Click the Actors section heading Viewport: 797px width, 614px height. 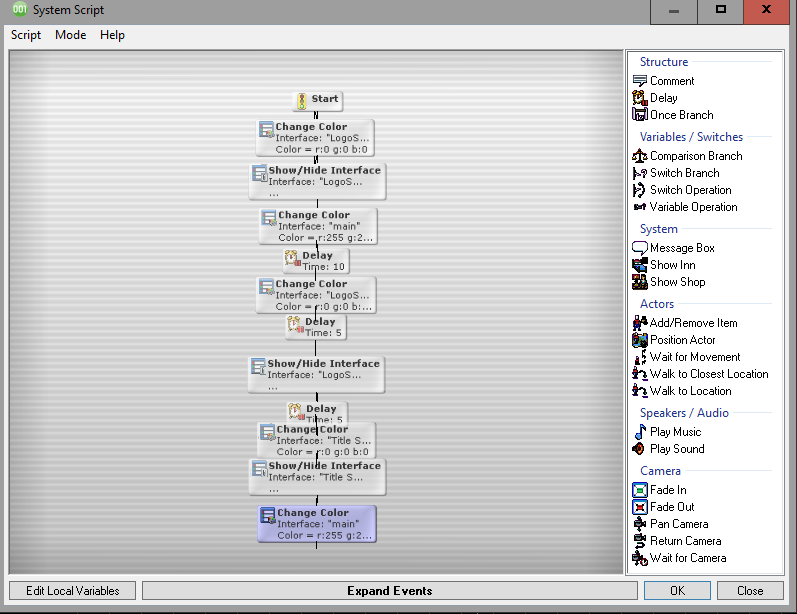pyautogui.click(x=657, y=304)
